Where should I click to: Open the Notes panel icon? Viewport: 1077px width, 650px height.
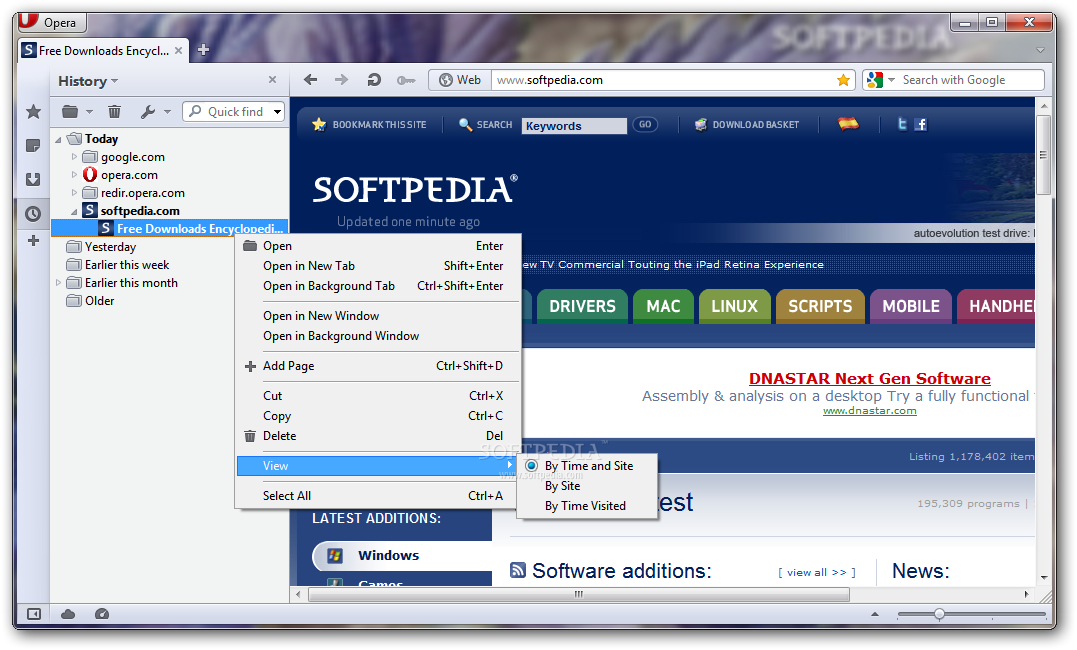[x=33, y=146]
